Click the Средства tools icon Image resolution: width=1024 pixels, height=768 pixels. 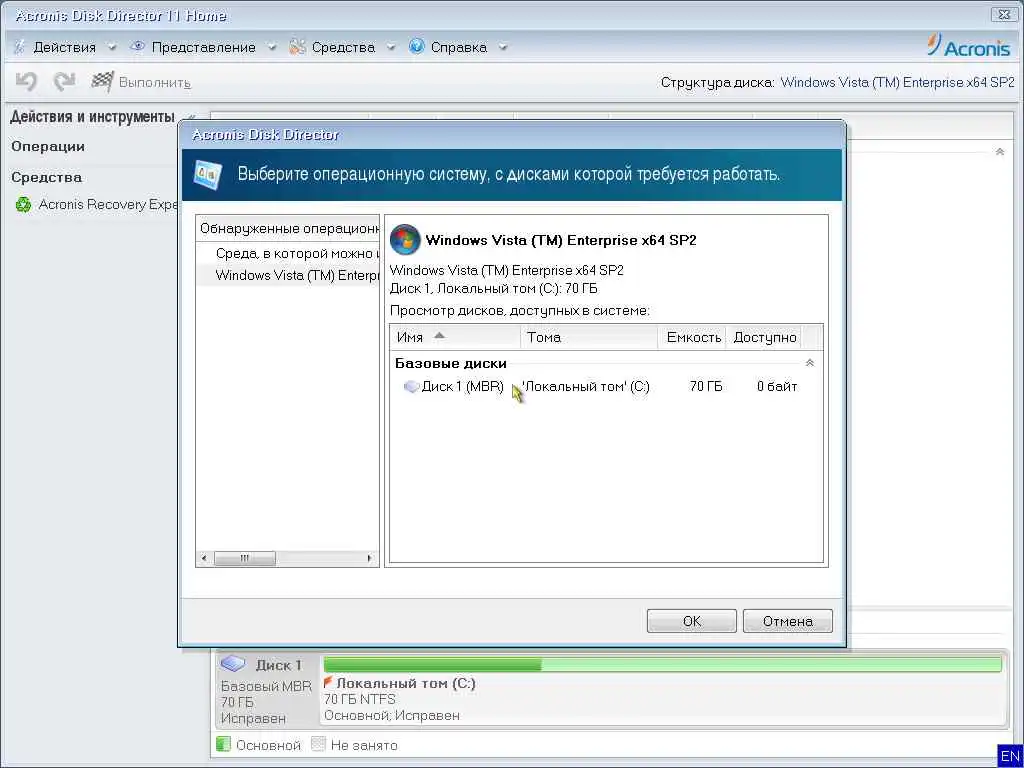297,46
